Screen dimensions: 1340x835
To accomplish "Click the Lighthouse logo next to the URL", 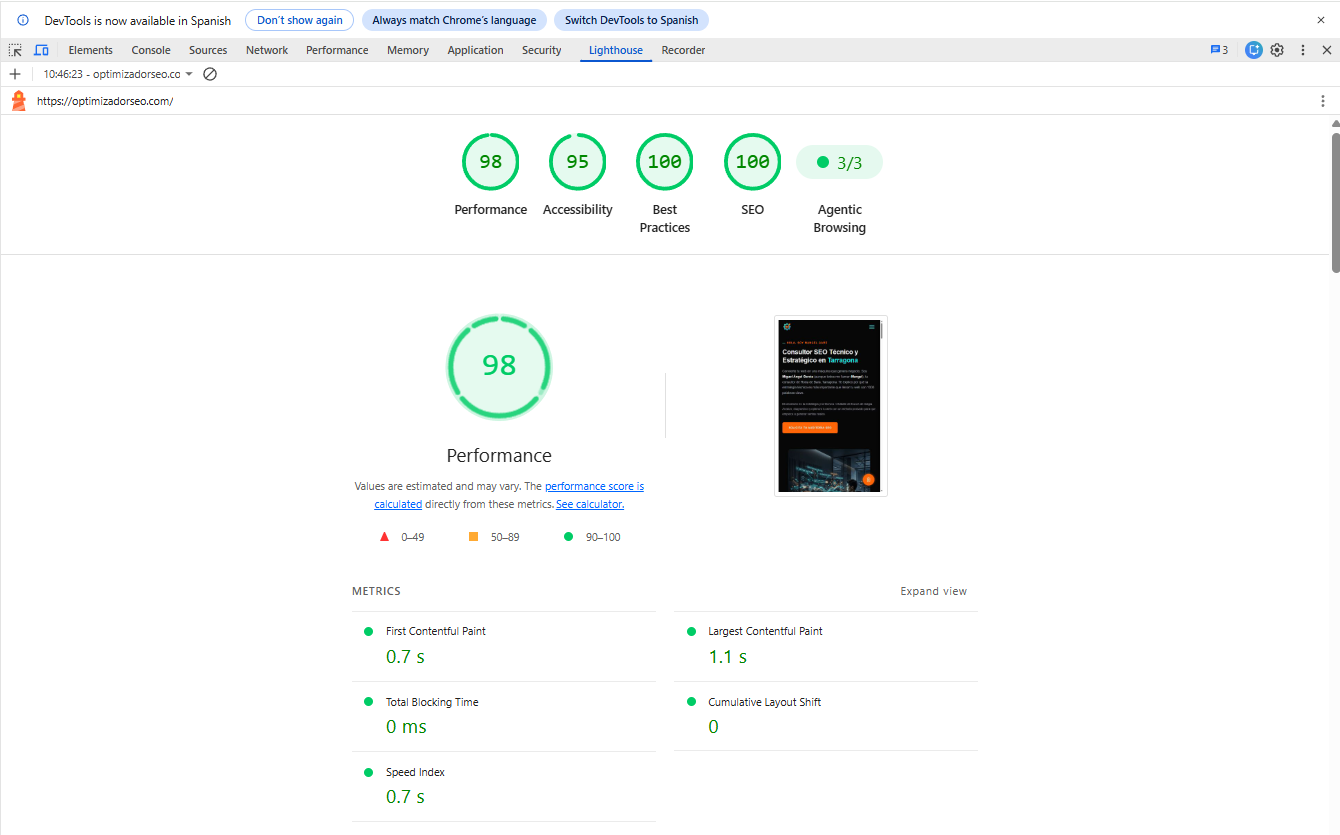I will click(x=18, y=101).
